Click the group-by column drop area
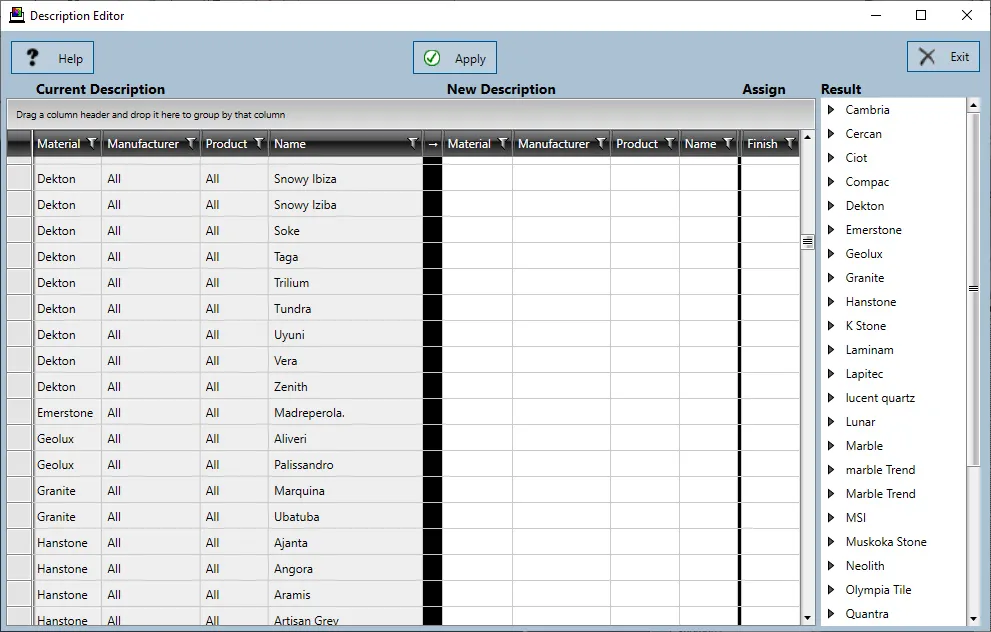The image size is (991, 632). tap(411, 114)
